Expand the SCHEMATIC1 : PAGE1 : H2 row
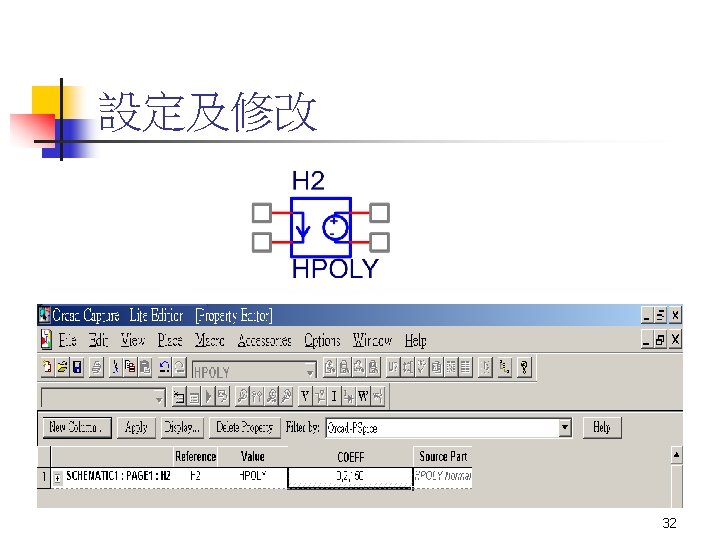The width and height of the screenshot is (720, 540). (x=57, y=478)
